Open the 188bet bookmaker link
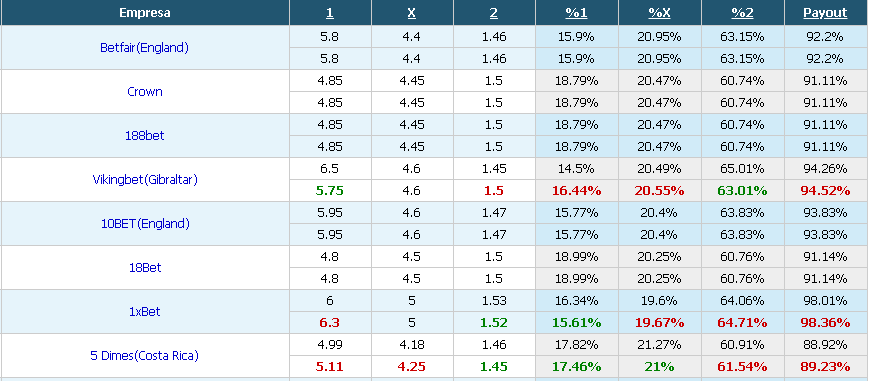The height and width of the screenshot is (381, 872). click(145, 136)
